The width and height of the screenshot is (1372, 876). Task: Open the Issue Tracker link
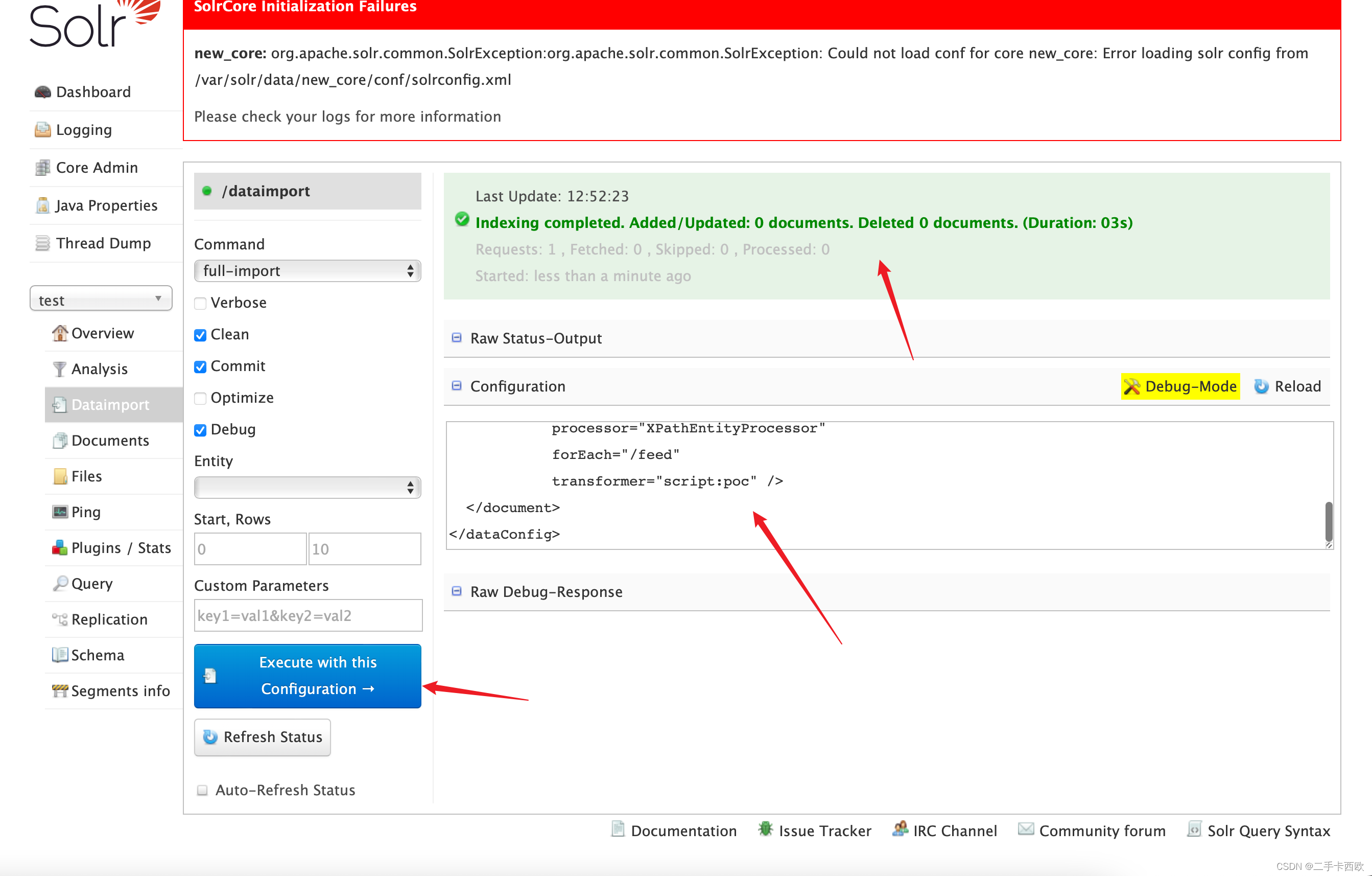click(815, 831)
